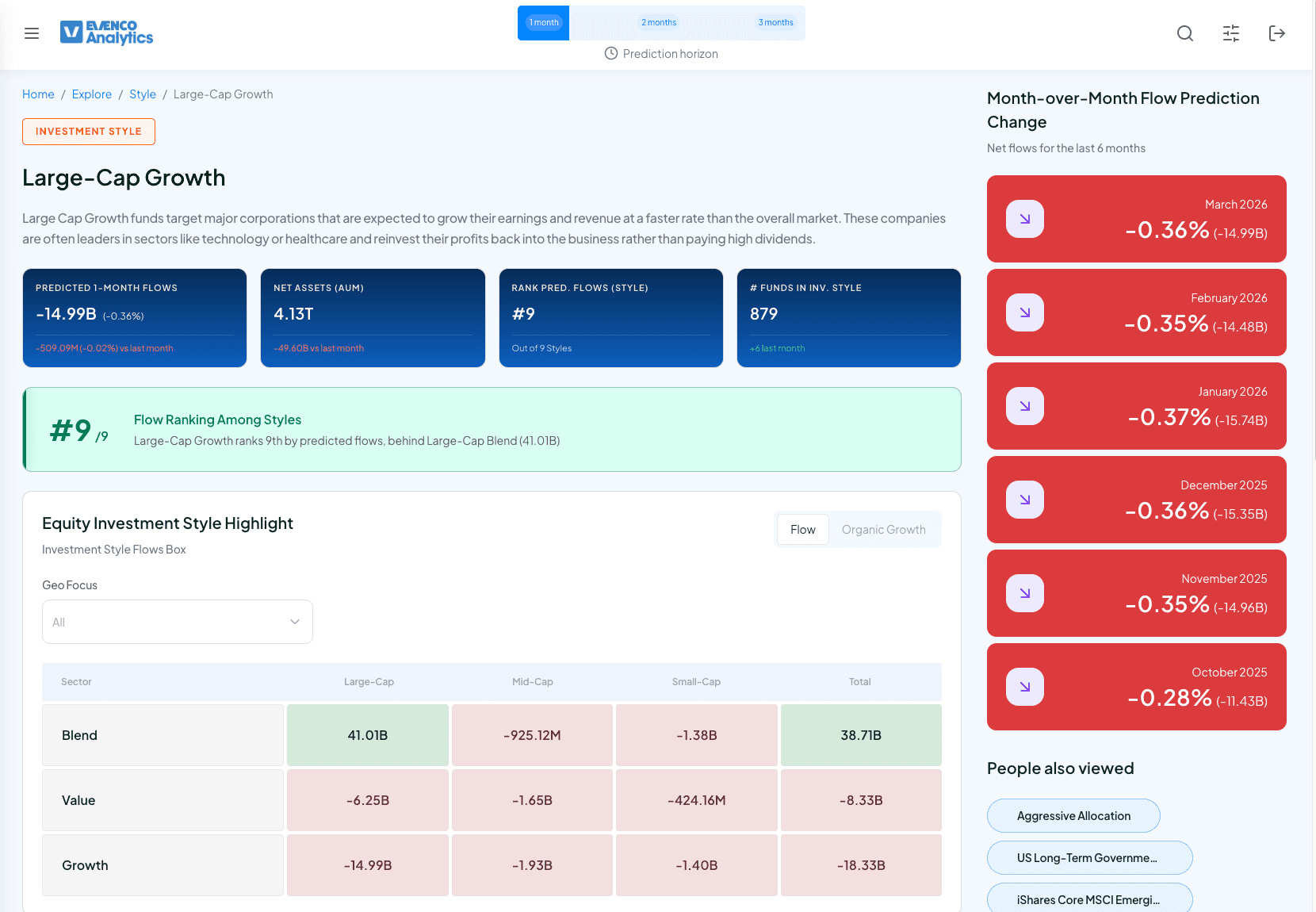Open the Geo Focus dropdown
The width and height of the screenshot is (1316, 912).
(x=177, y=622)
